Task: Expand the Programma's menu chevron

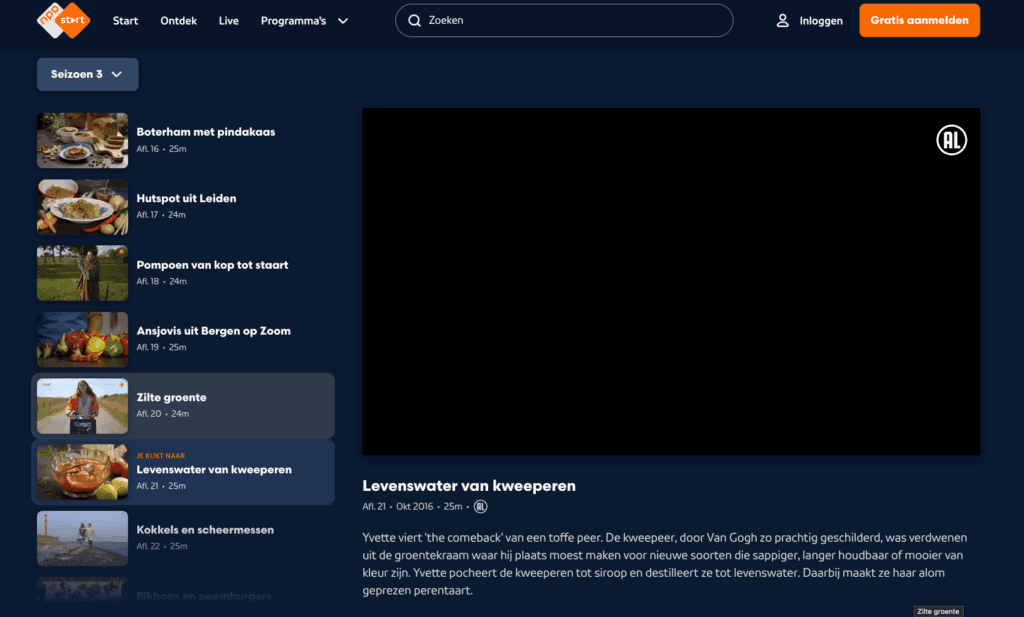Action: coord(343,21)
